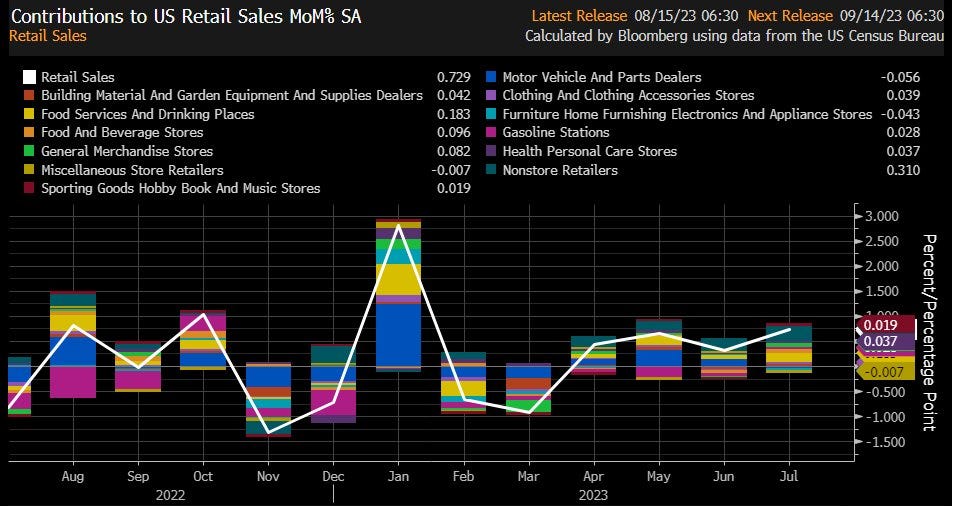The width and height of the screenshot is (953, 507).
Task: Click the July stacked bar
Action: point(789,348)
